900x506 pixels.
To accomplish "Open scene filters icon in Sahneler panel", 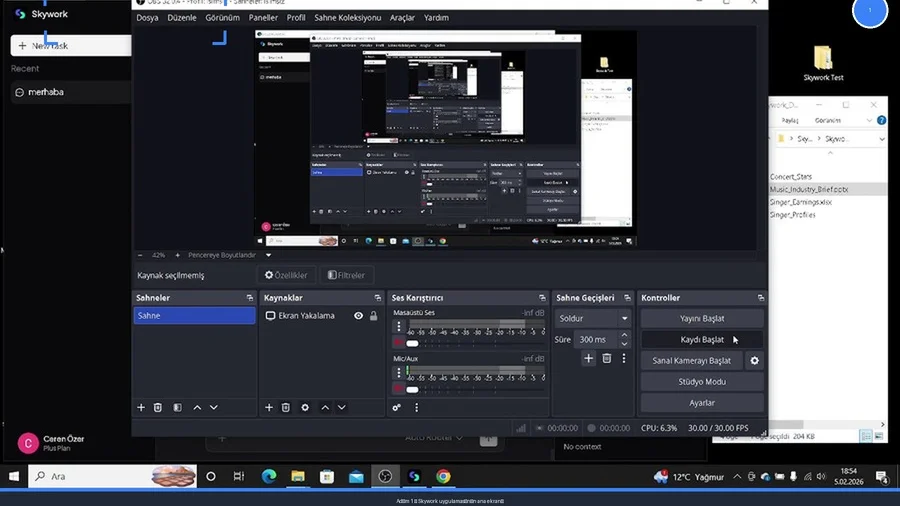I will pyautogui.click(x=177, y=407).
